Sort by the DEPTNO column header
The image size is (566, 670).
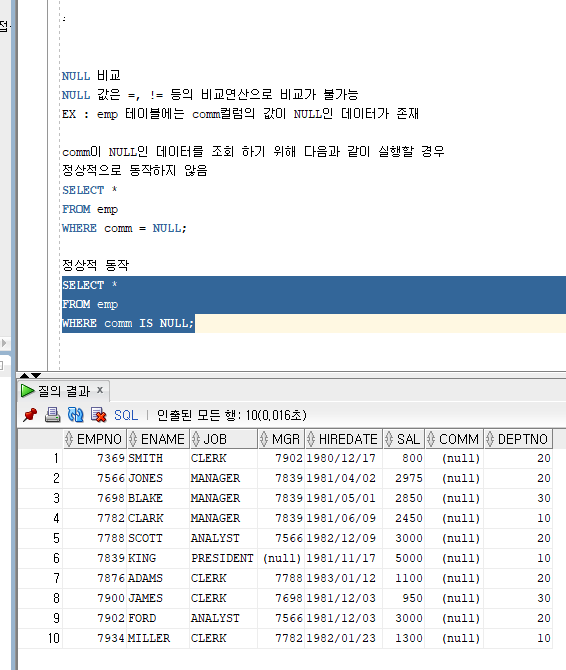(518, 439)
